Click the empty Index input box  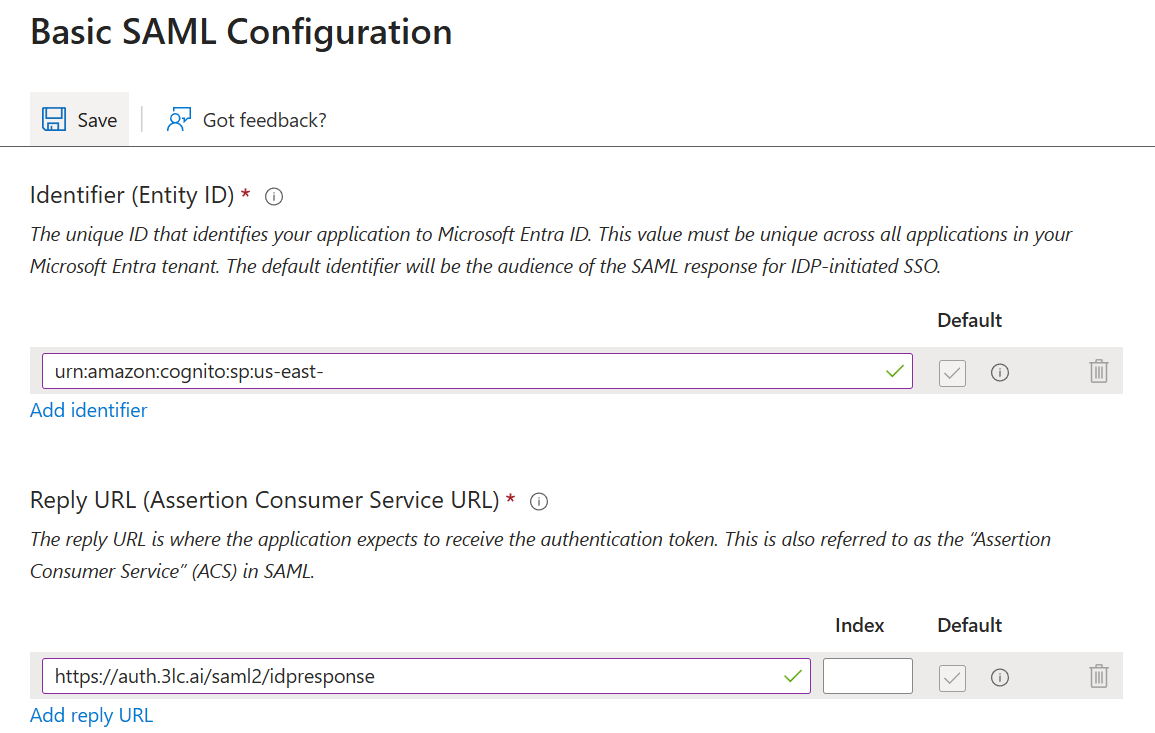[868, 676]
